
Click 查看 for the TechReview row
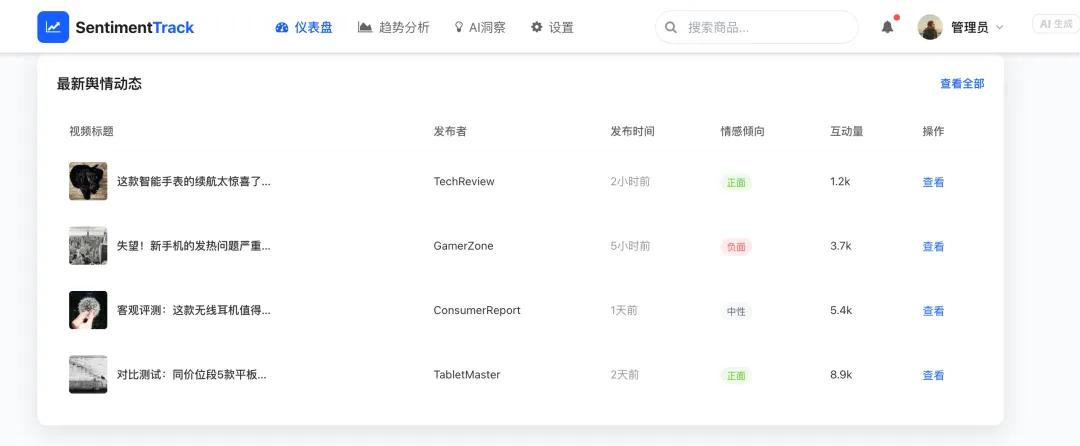point(933,182)
